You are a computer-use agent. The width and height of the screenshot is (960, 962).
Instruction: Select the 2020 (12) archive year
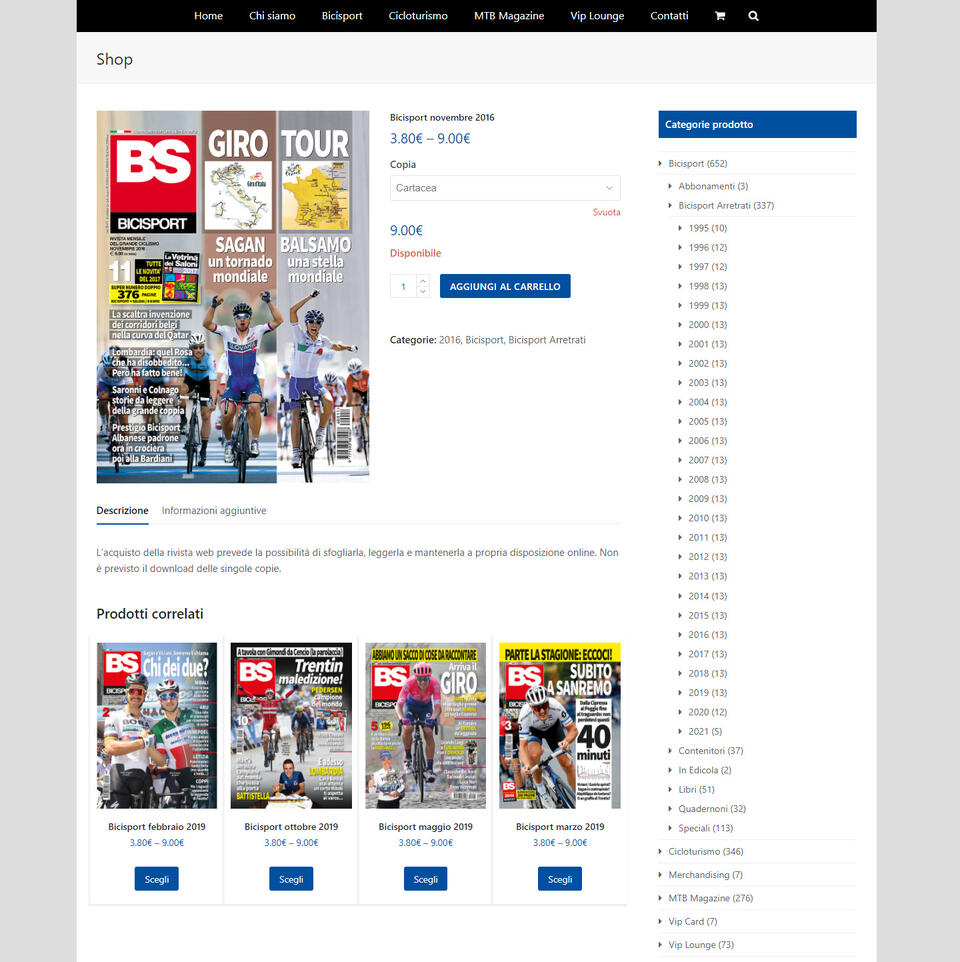(707, 712)
